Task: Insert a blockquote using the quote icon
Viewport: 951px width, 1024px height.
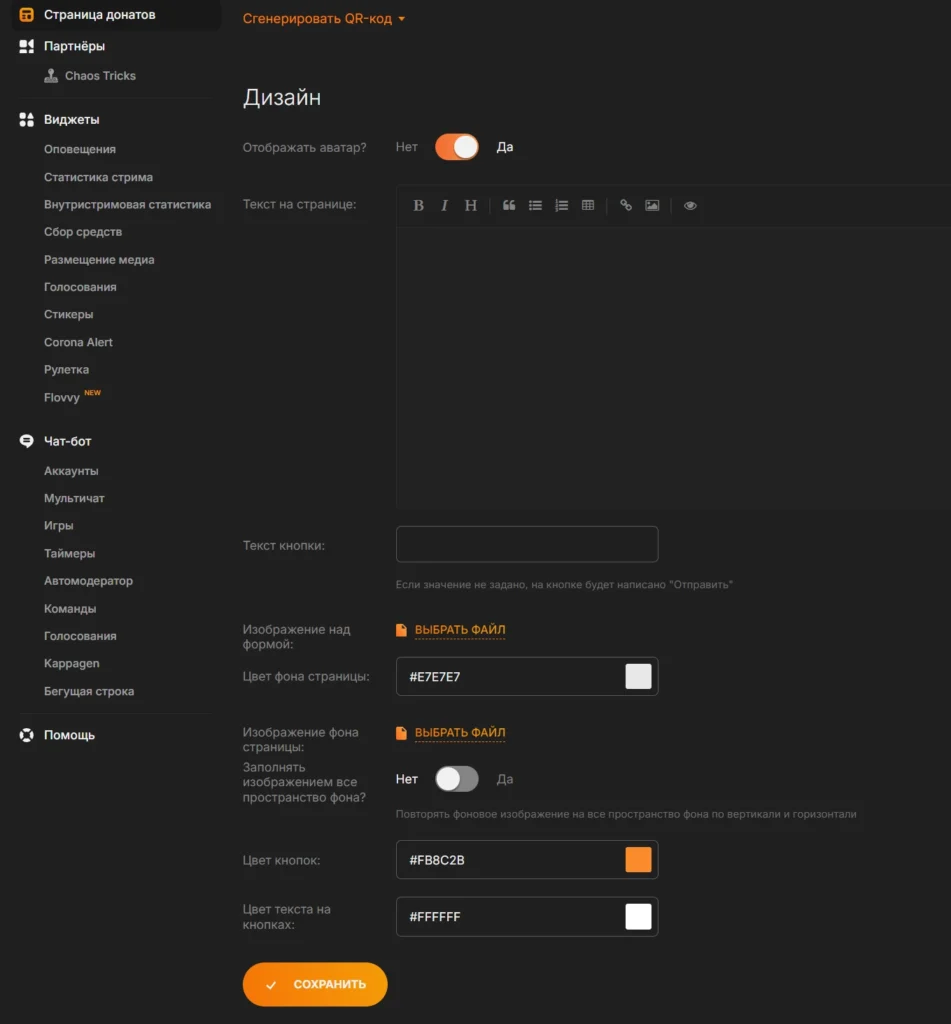Action: point(509,205)
